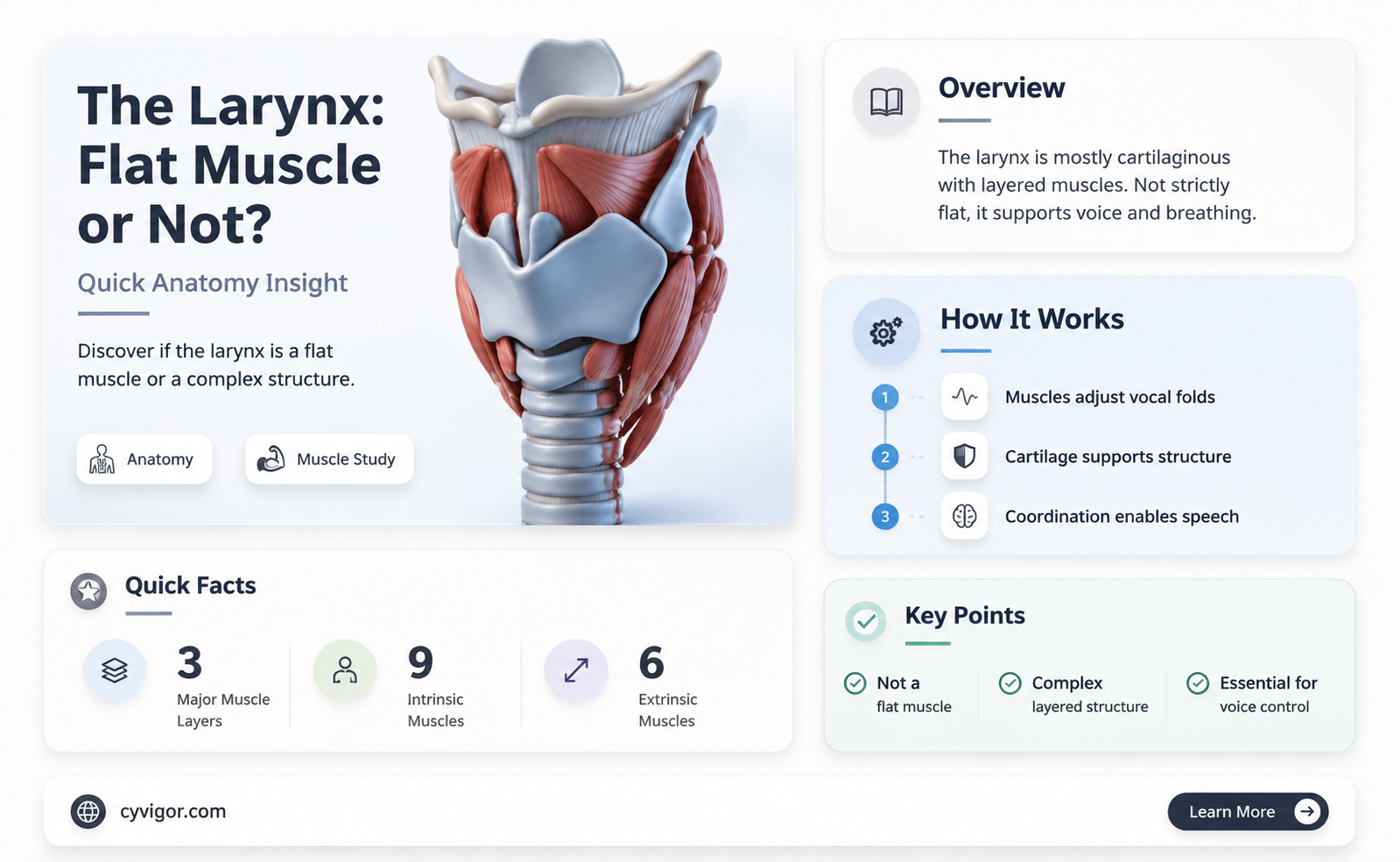The height and width of the screenshot is (862, 1400).
Task: Click the gears icon next to How It Works
Action: coord(886,332)
